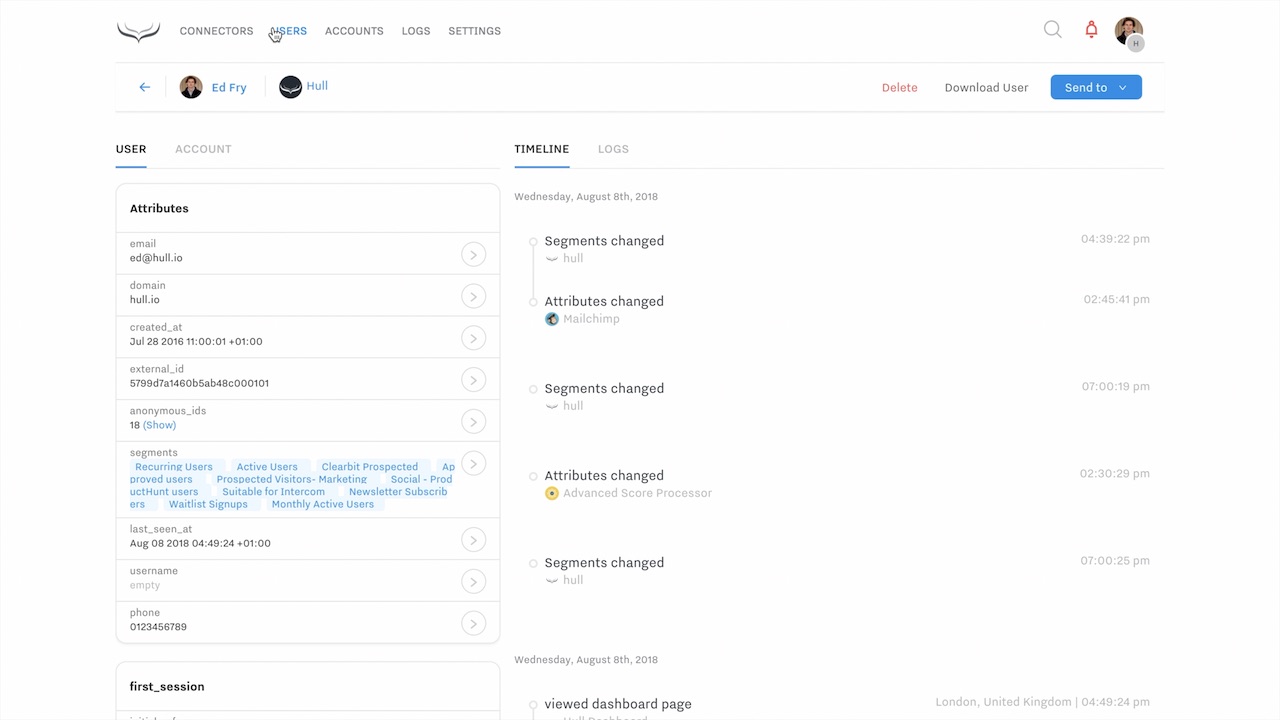Image resolution: width=1280 pixels, height=720 pixels.
Task: Open phone attribute arrow
Action: 473,624
